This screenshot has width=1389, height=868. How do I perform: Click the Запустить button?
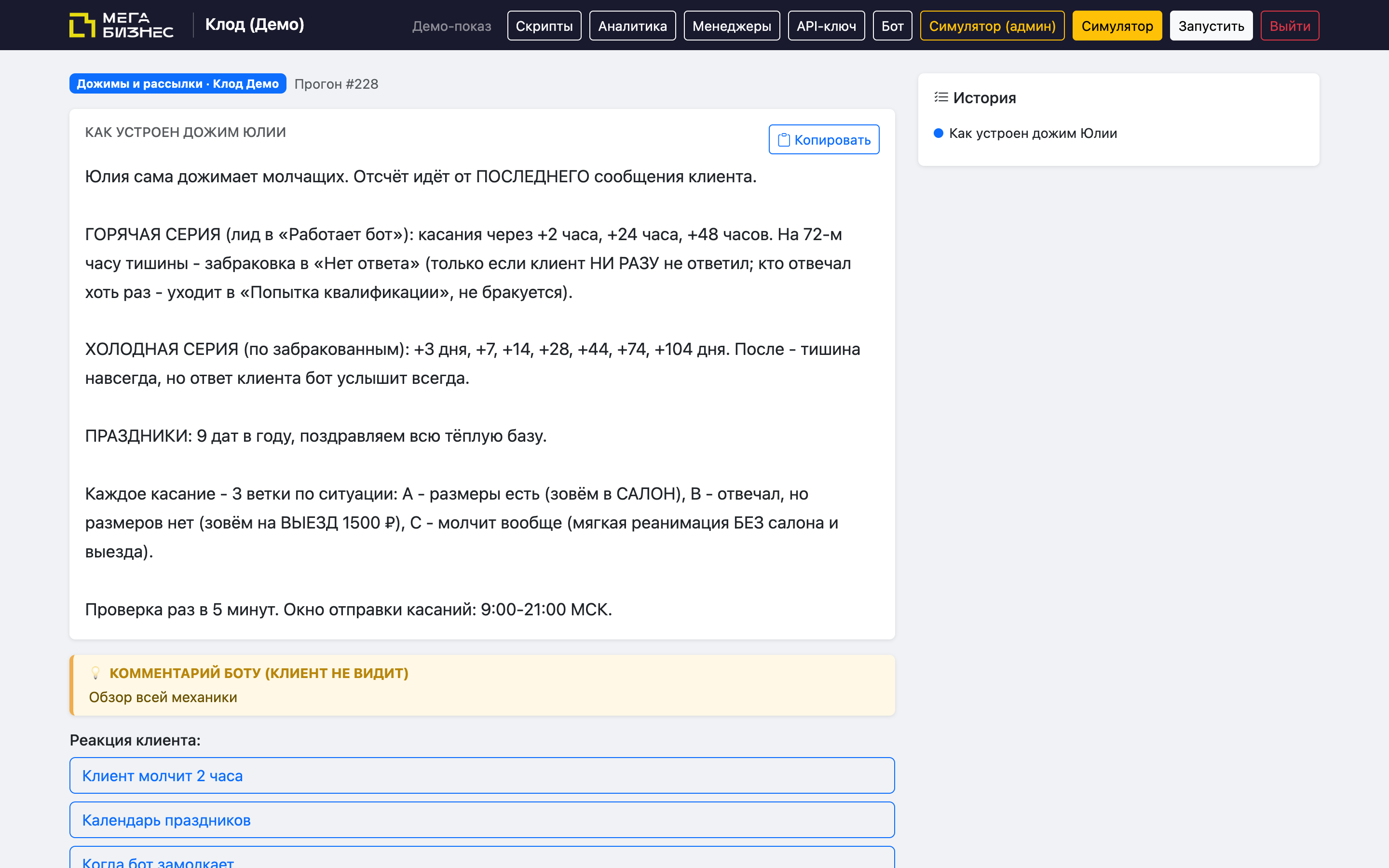coord(1211,26)
